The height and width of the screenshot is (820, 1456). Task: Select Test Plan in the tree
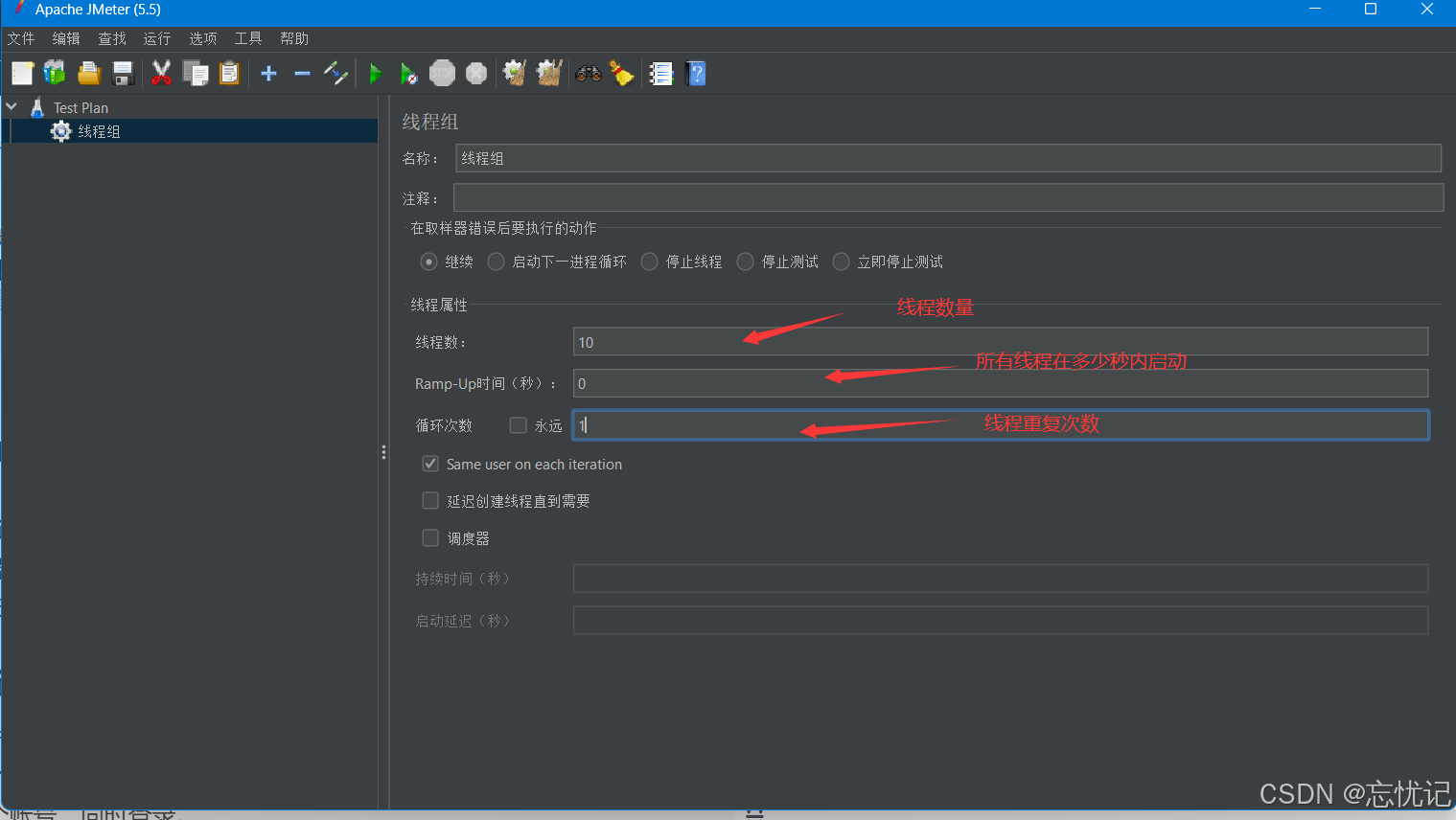coord(81,107)
